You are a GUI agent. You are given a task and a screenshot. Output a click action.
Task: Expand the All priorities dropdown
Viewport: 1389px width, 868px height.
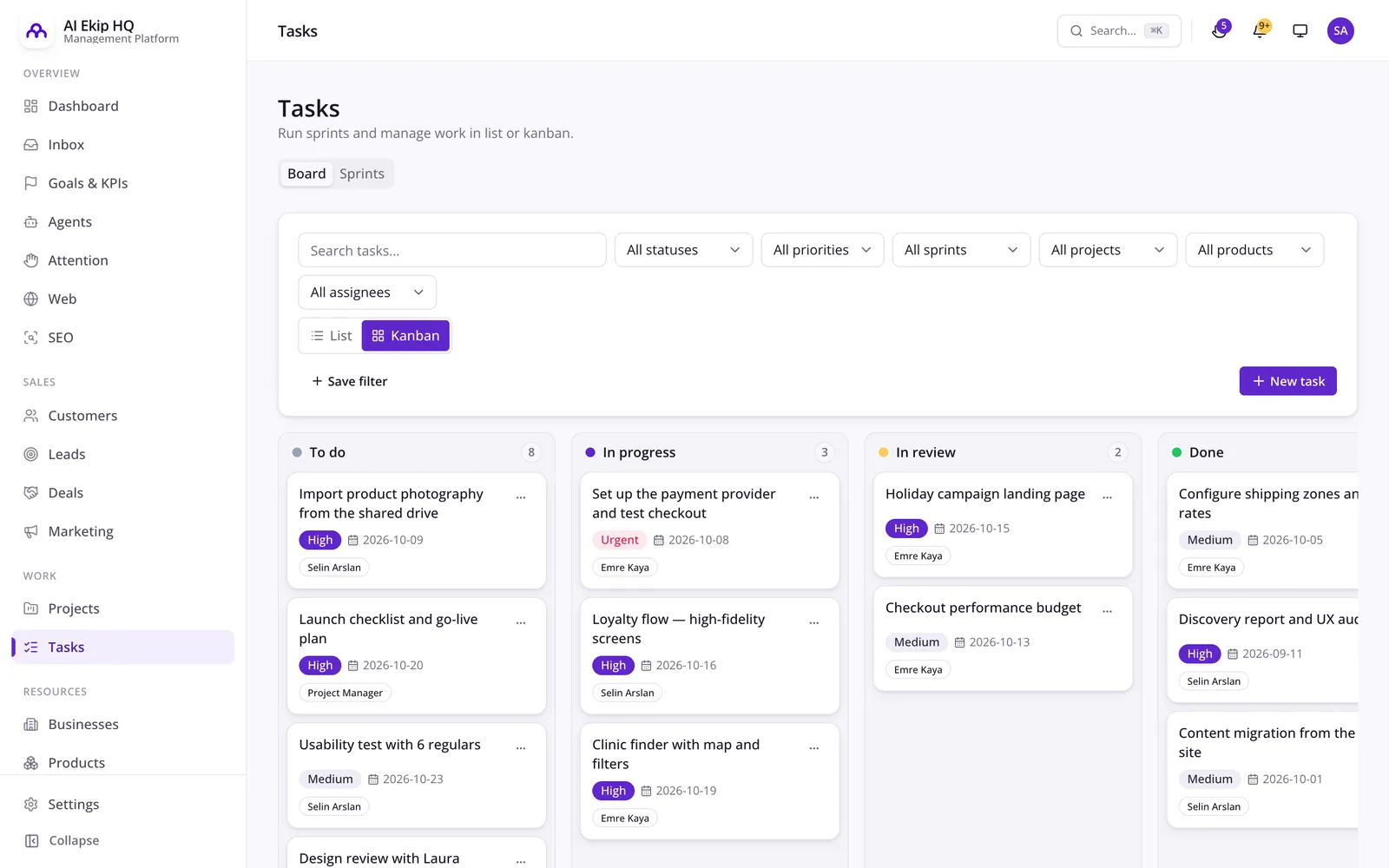(x=822, y=250)
